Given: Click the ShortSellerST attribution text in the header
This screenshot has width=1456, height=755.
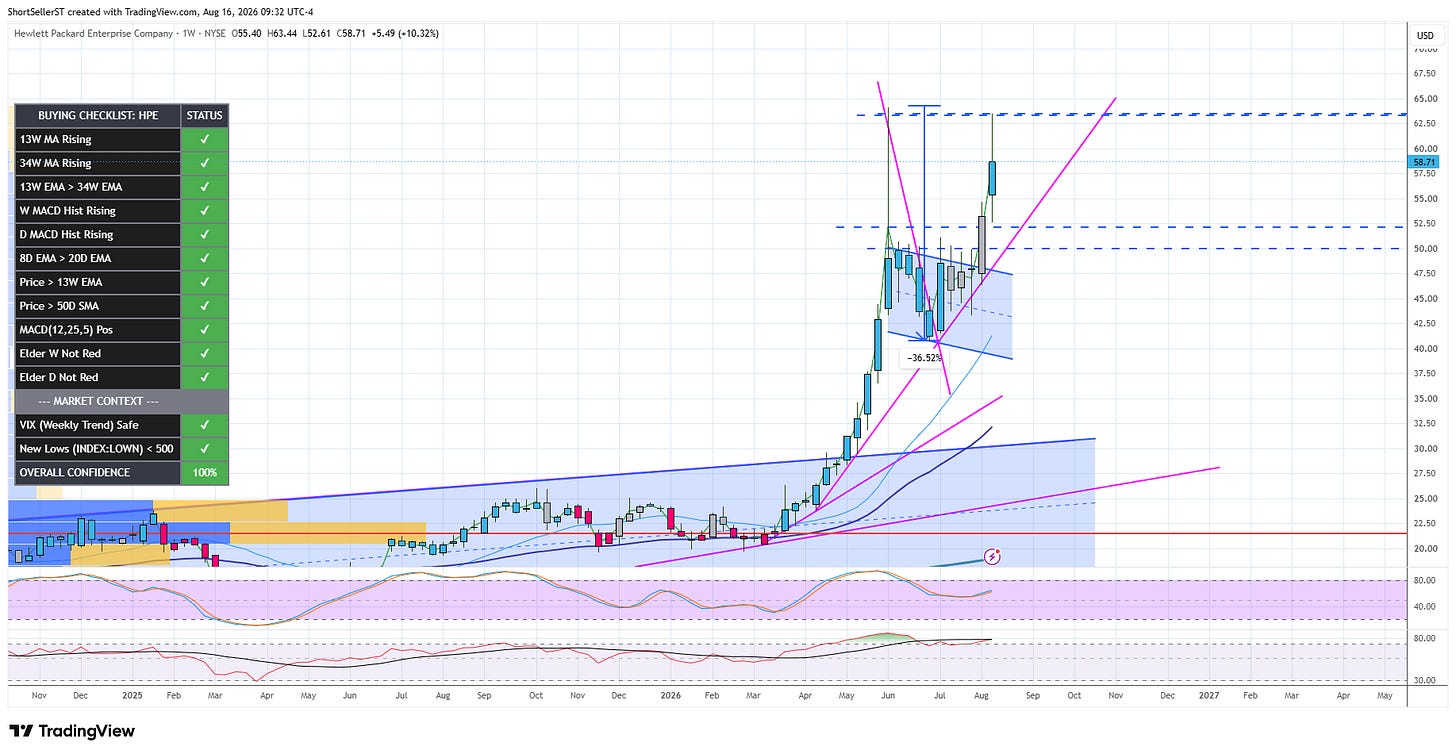Looking at the screenshot, I should (37, 10).
